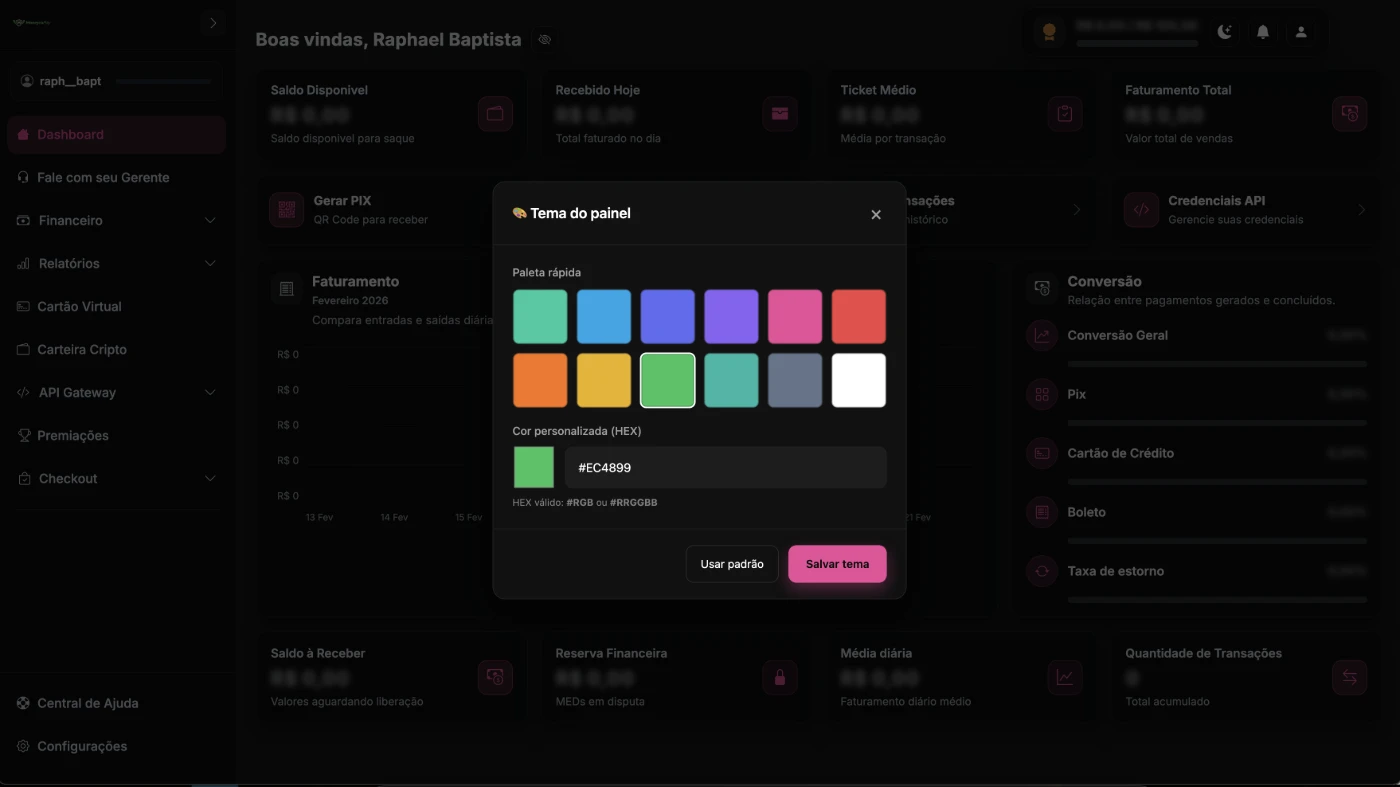Toggle balance visibility eye icon
1400x787 pixels.
point(545,40)
